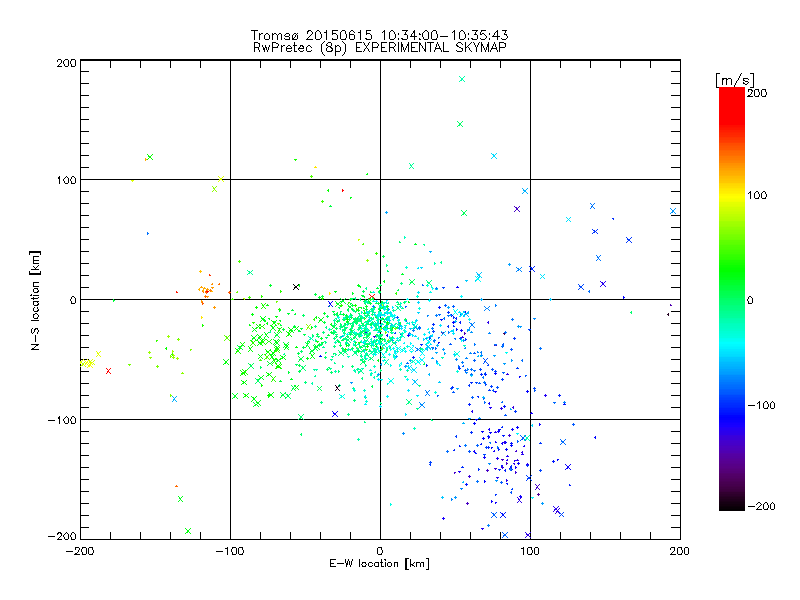Click the 'RwPretec (8p) EXPERIMENTAL SKYMAP' subtitle
800x600 pixels.
[379, 48]
